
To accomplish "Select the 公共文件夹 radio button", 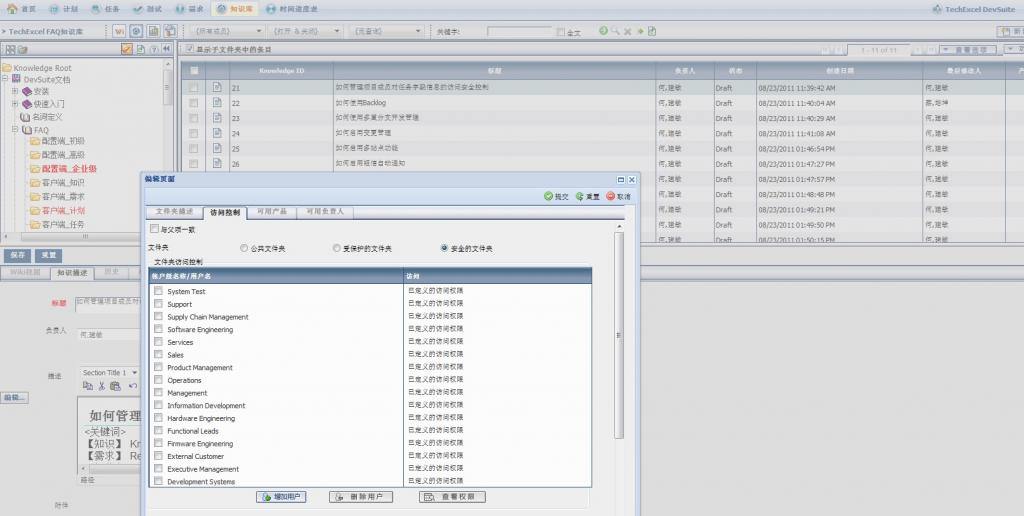I will click(x=245, y=247).
